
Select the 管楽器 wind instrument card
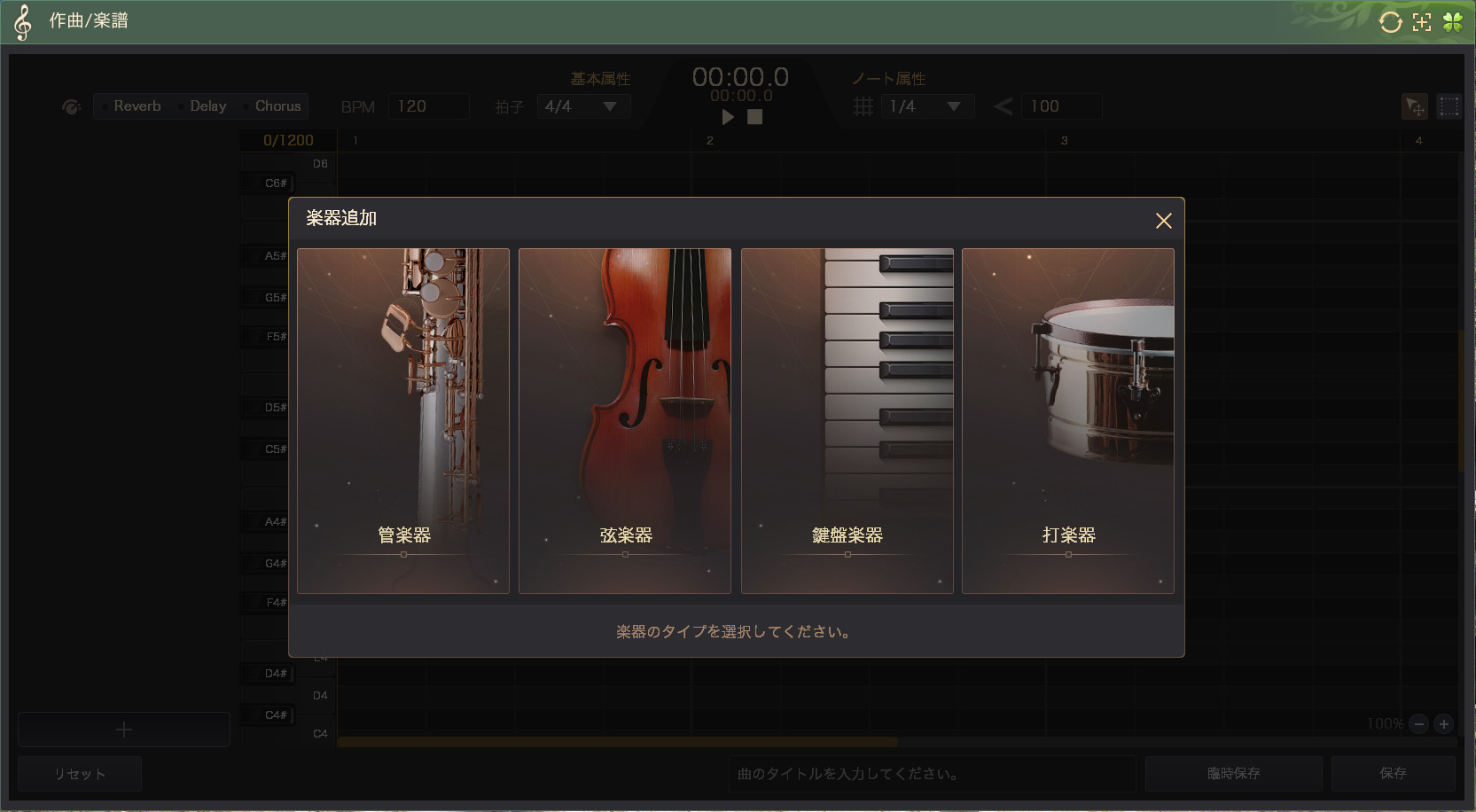(x=403, y=421)
